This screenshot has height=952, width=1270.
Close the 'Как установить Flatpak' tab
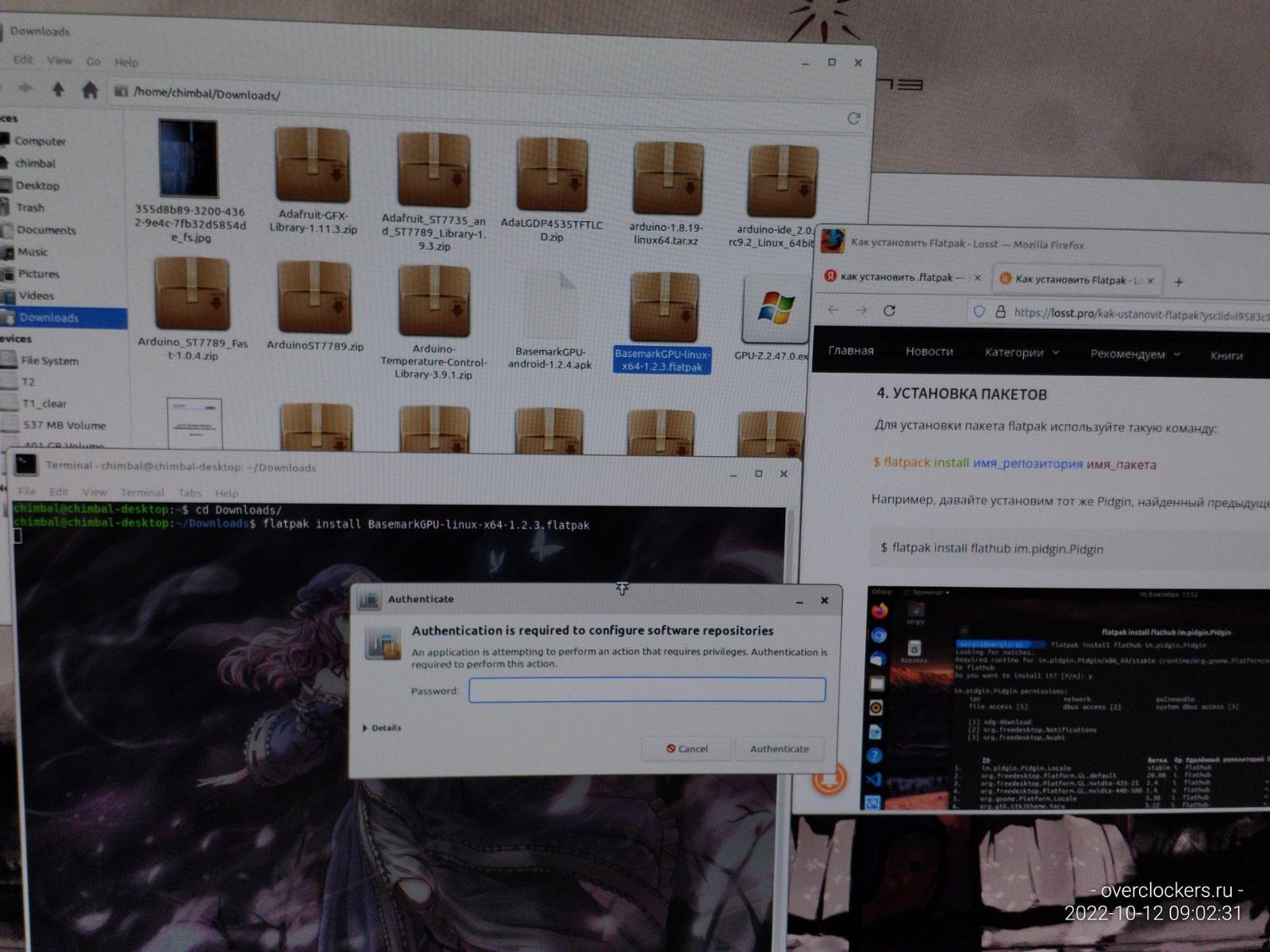coord(1150,280)
